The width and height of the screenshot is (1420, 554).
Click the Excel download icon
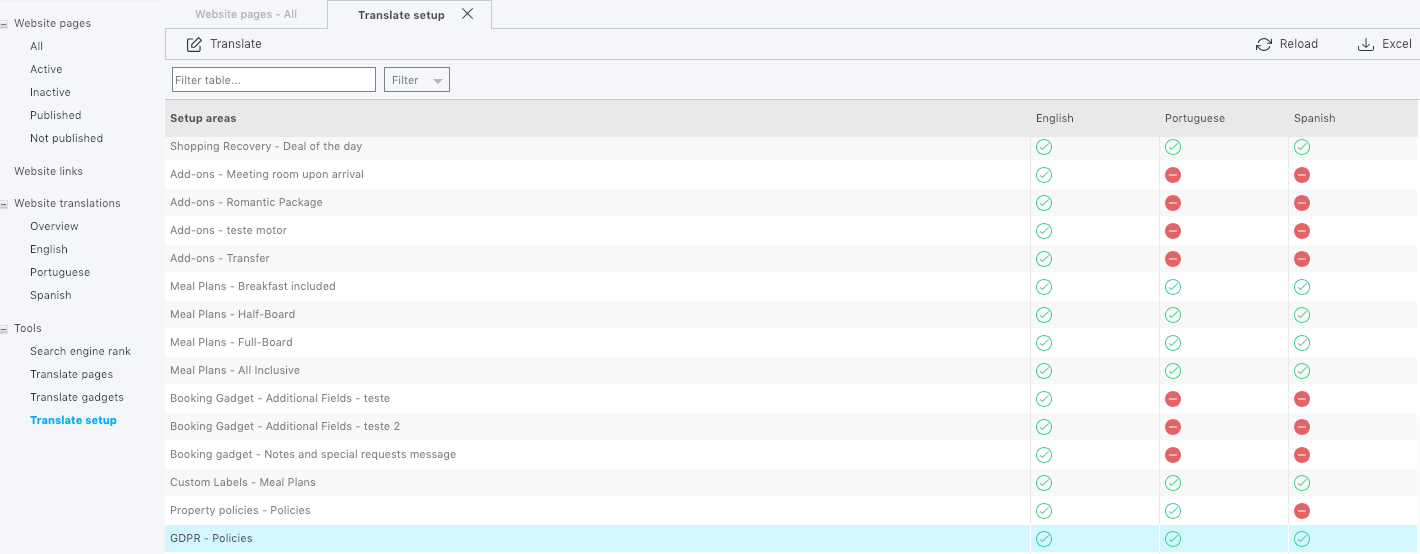click(x=1366, y=44)
